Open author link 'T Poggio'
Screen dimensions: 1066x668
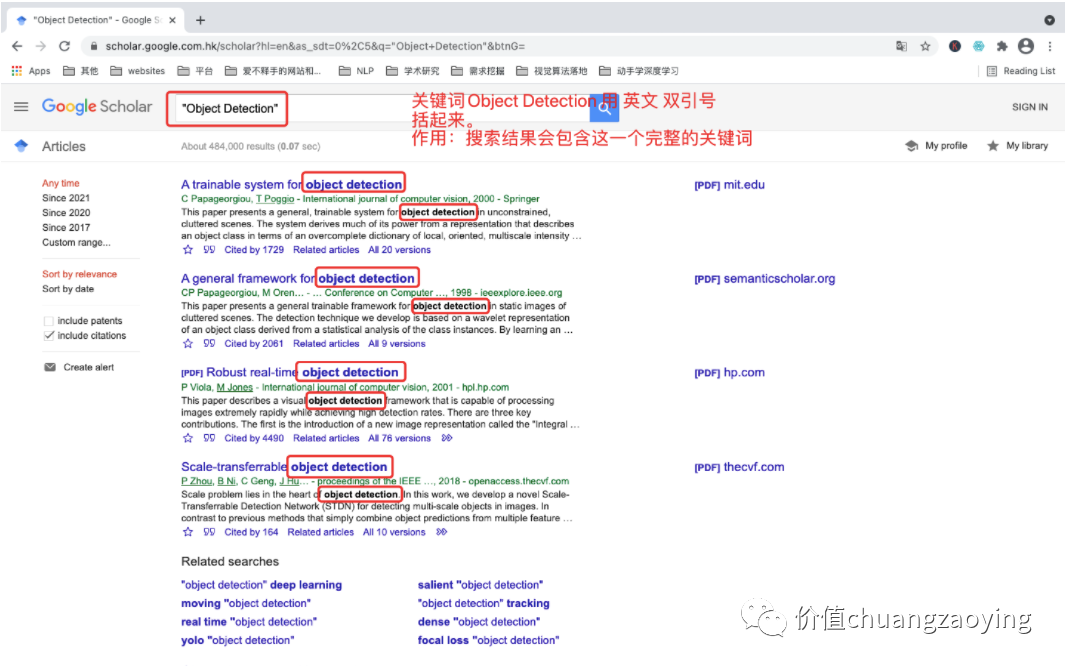click(275, 198)
